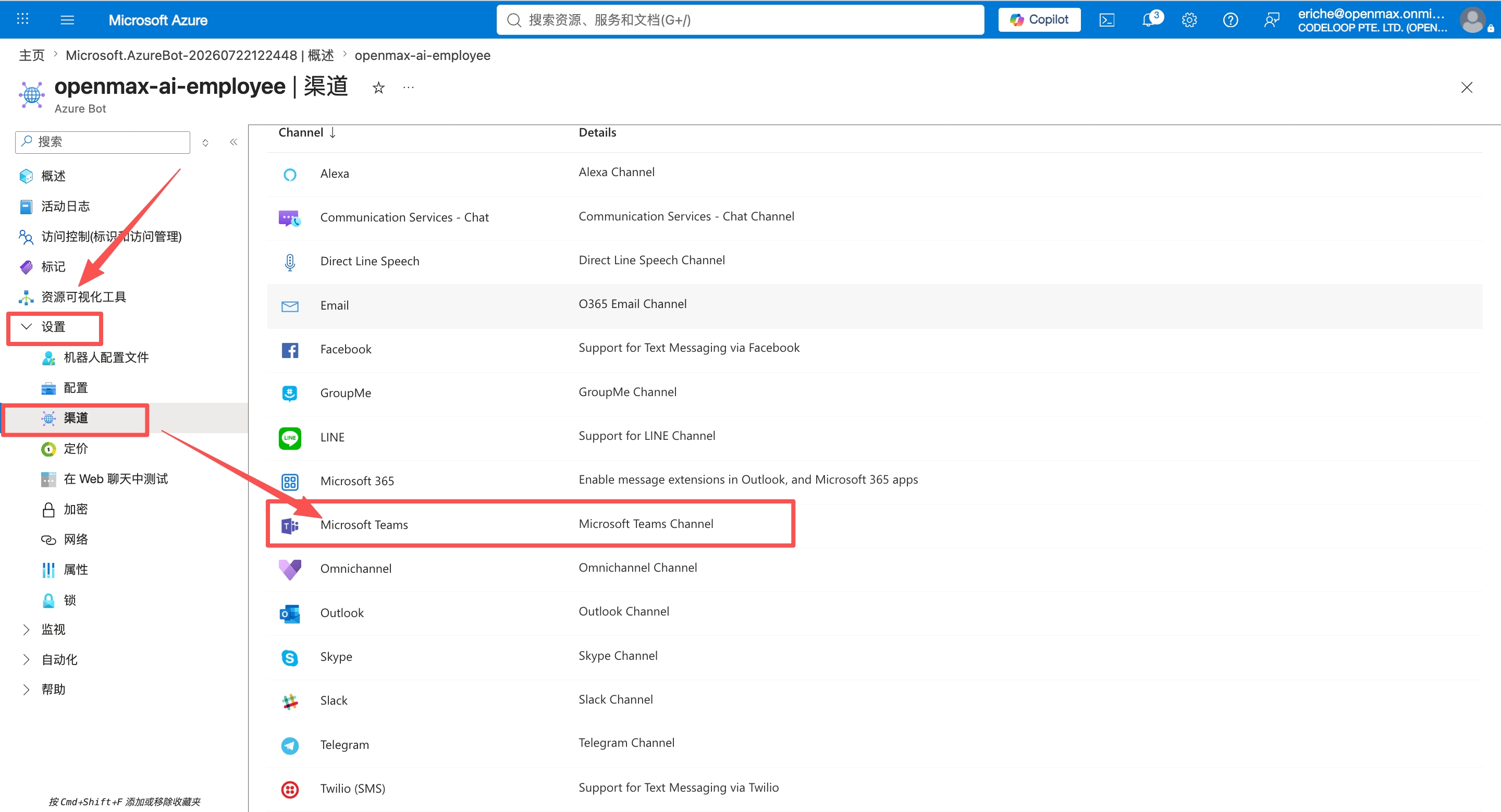This screenshot has width=1501, height=812.
Task: Open Microsoft Azure home link
Action: coord(158,20)
